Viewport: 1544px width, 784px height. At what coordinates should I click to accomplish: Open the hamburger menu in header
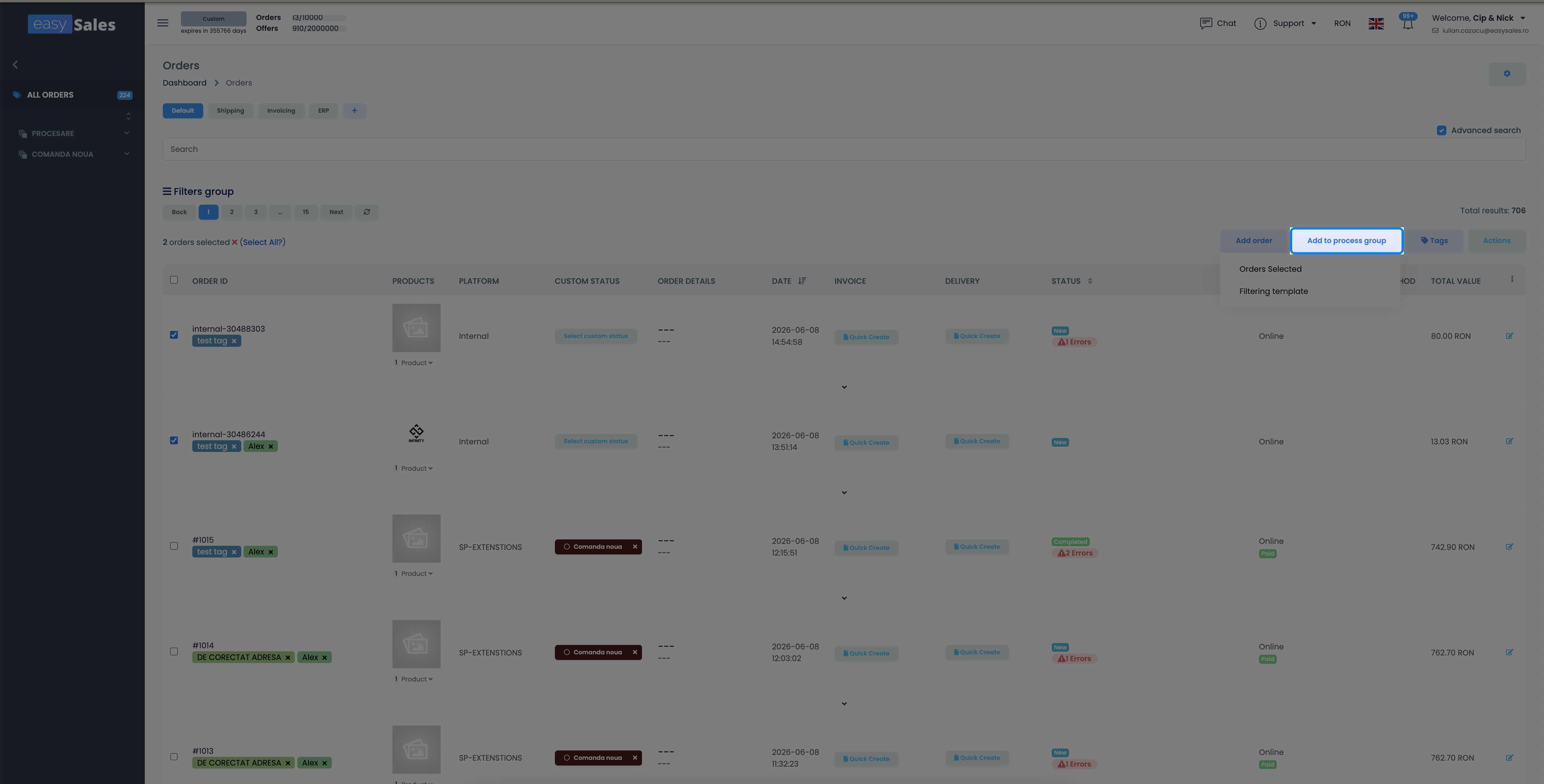pyautogui.click(x=162, y=23)
